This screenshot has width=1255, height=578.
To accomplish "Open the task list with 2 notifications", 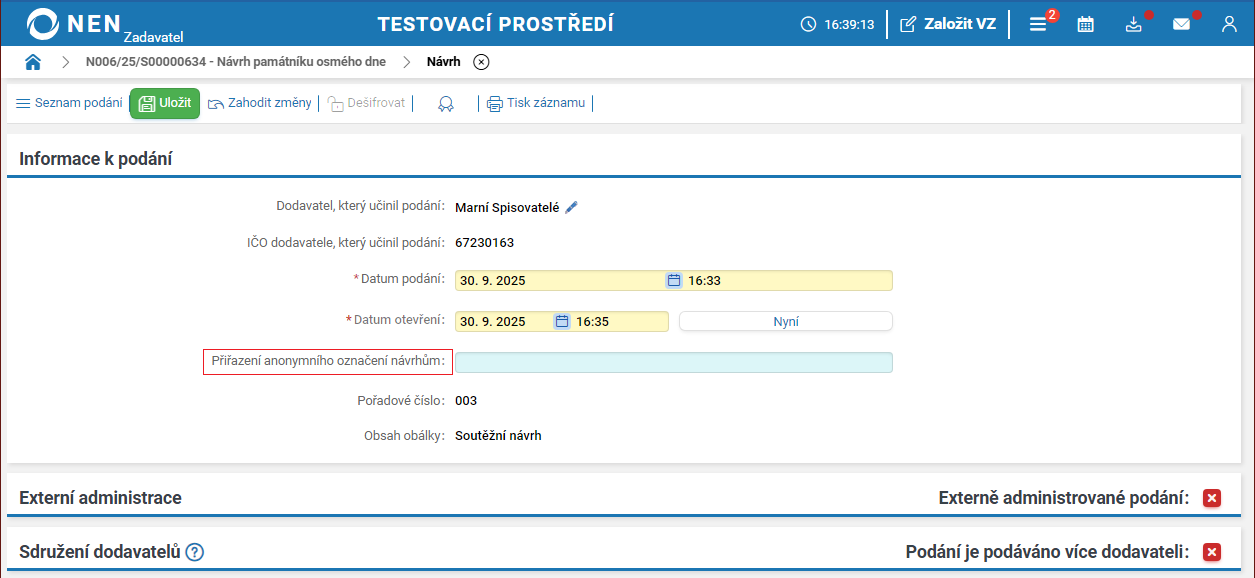I will pos(1038,24).
